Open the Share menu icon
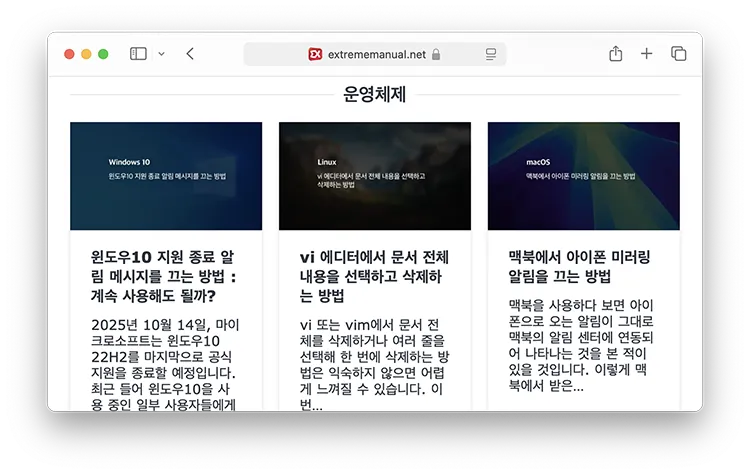The height and width of the screenshot is (474, 750). [x=616, y=54]
